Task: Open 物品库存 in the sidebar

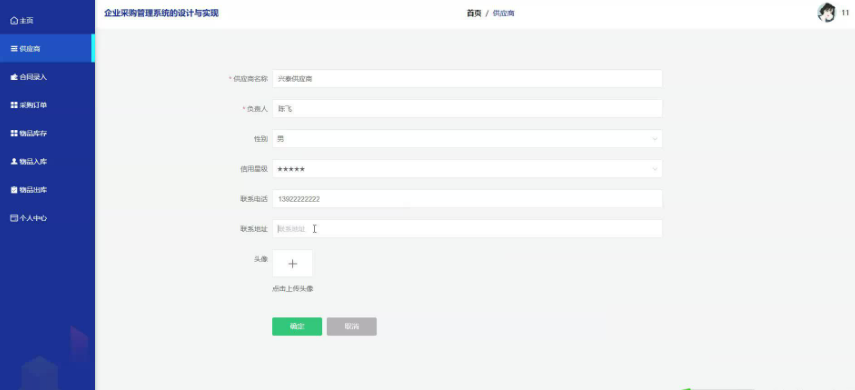Action: click(47, 133)
